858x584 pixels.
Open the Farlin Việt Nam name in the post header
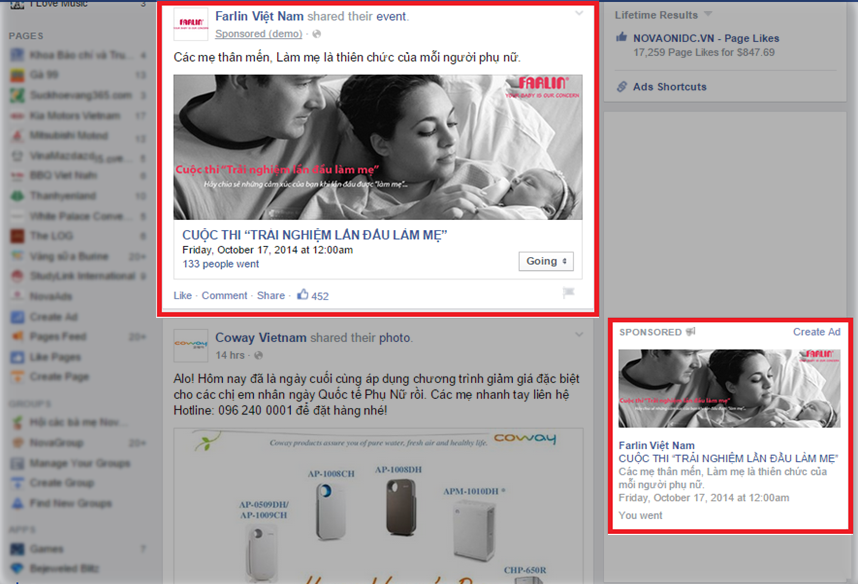click(x=259, y=16)
